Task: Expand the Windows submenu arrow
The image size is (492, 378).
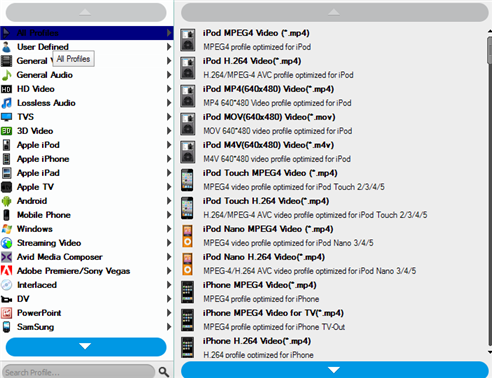Action: (x=169, y=229)
